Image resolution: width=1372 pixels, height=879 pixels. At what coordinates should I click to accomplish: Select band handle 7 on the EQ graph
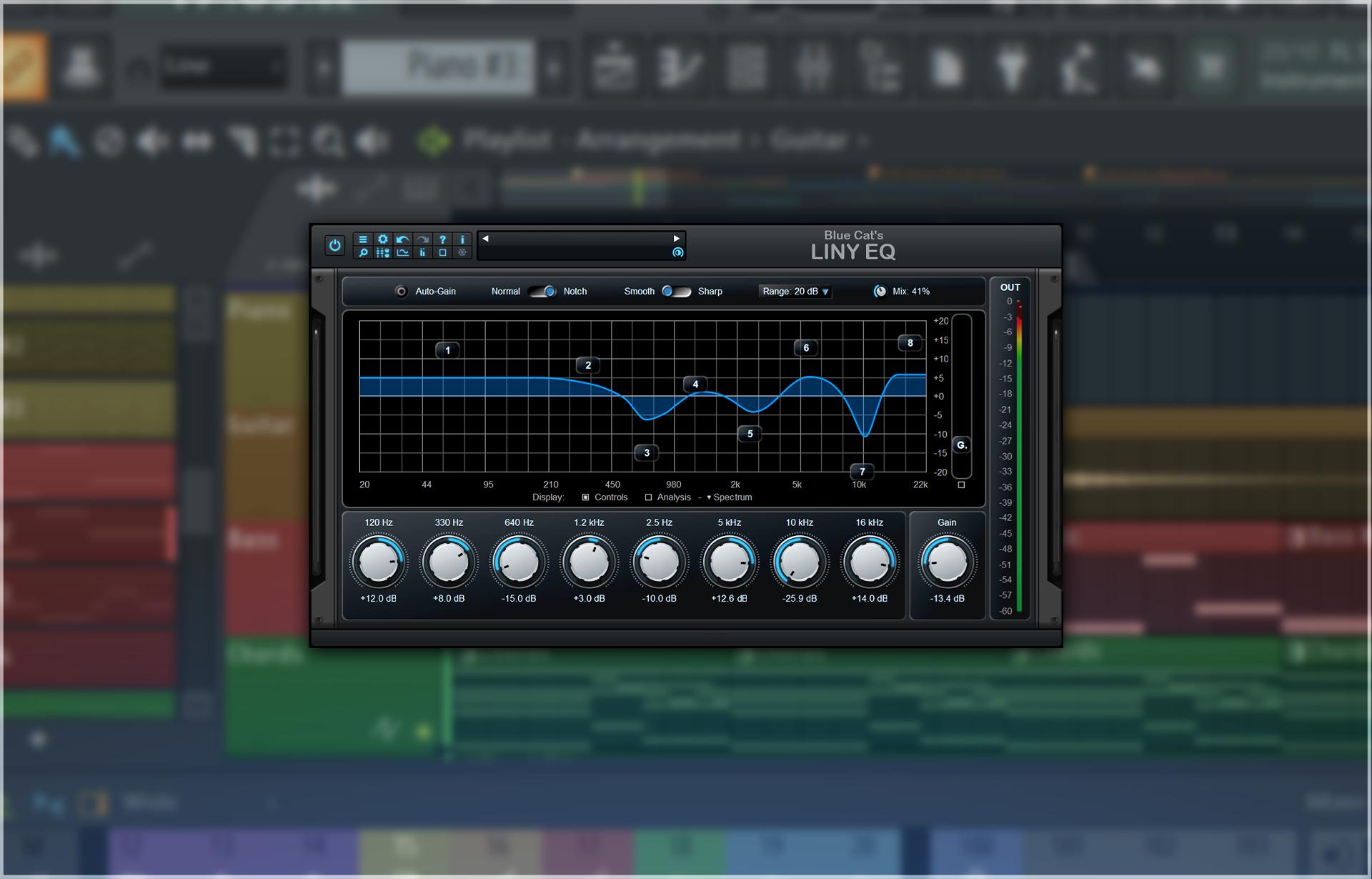(863, 472)
